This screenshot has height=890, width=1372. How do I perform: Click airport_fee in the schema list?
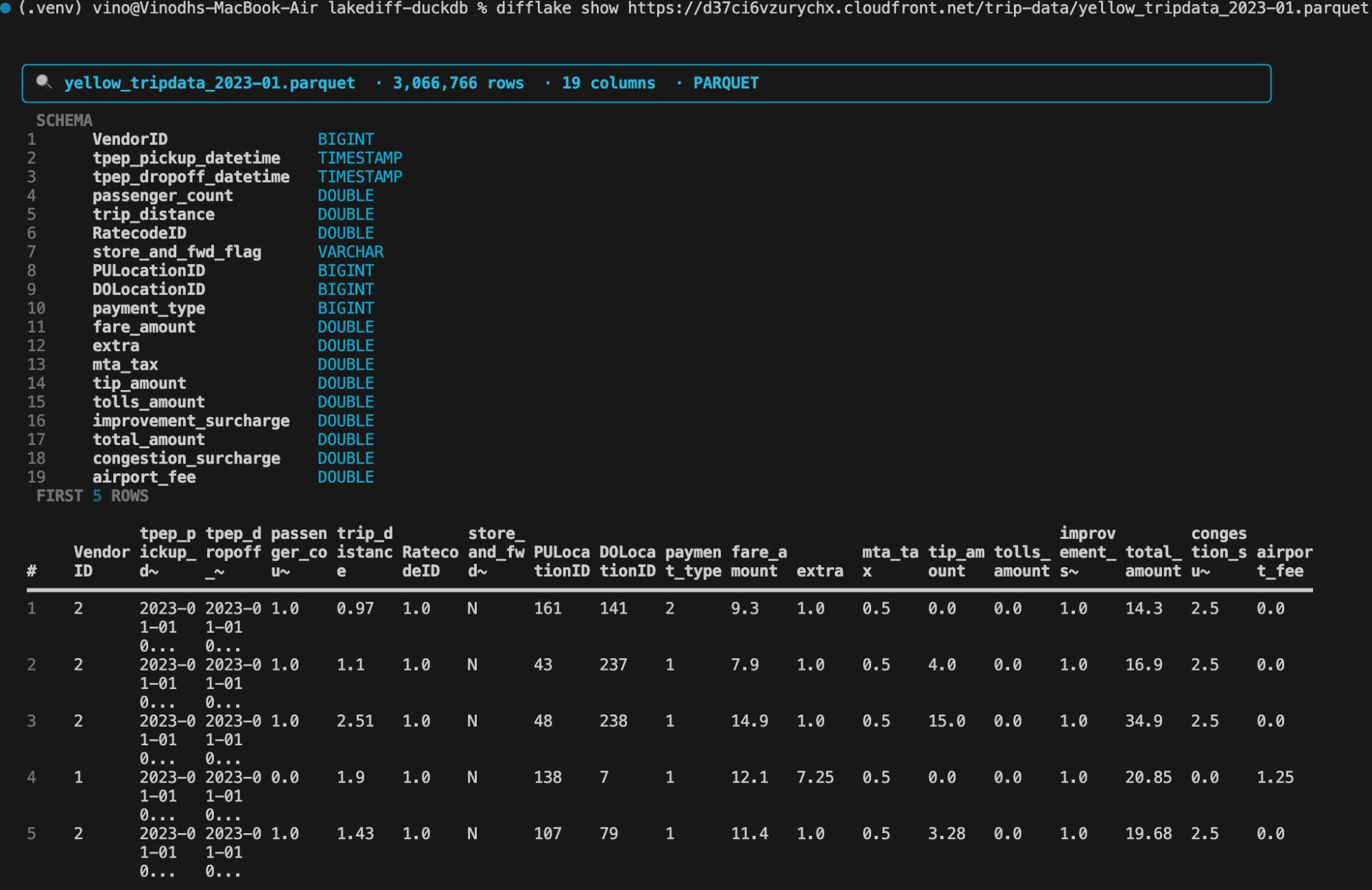coord(144,477)
